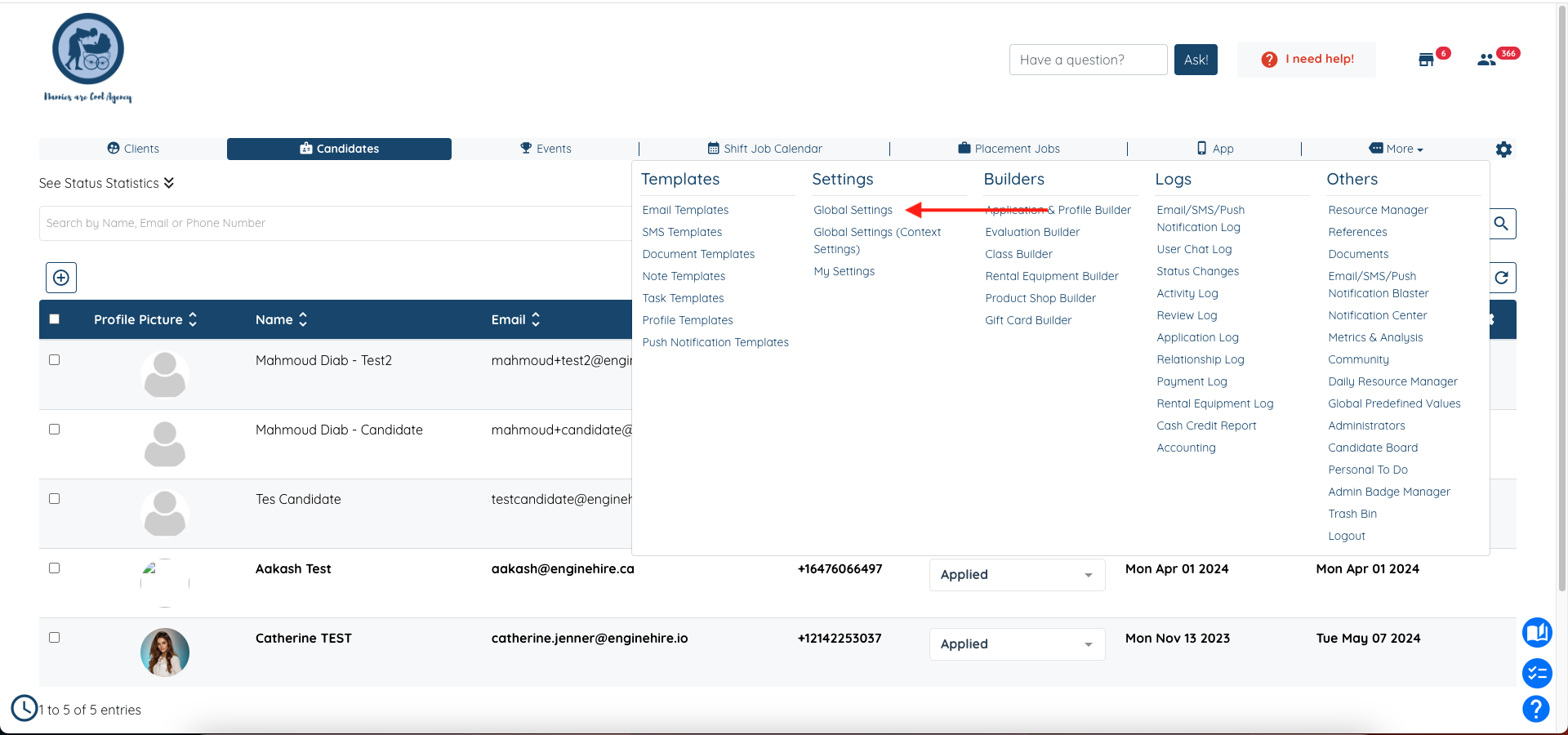Select all candidates via header checkbox
This screenshot has width=1568, height=735.
[55, 319]
